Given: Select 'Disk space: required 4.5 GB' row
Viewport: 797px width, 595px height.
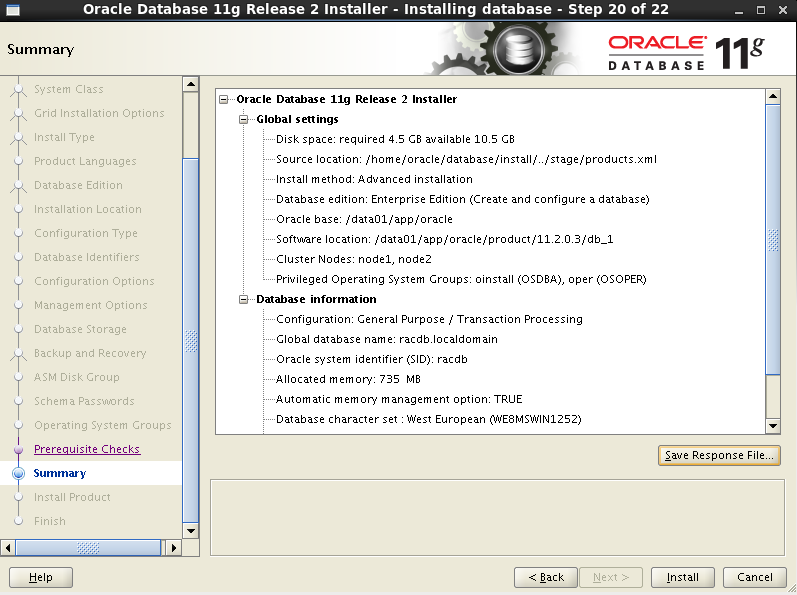Looking at the screenshot, I should click(395, 139).
